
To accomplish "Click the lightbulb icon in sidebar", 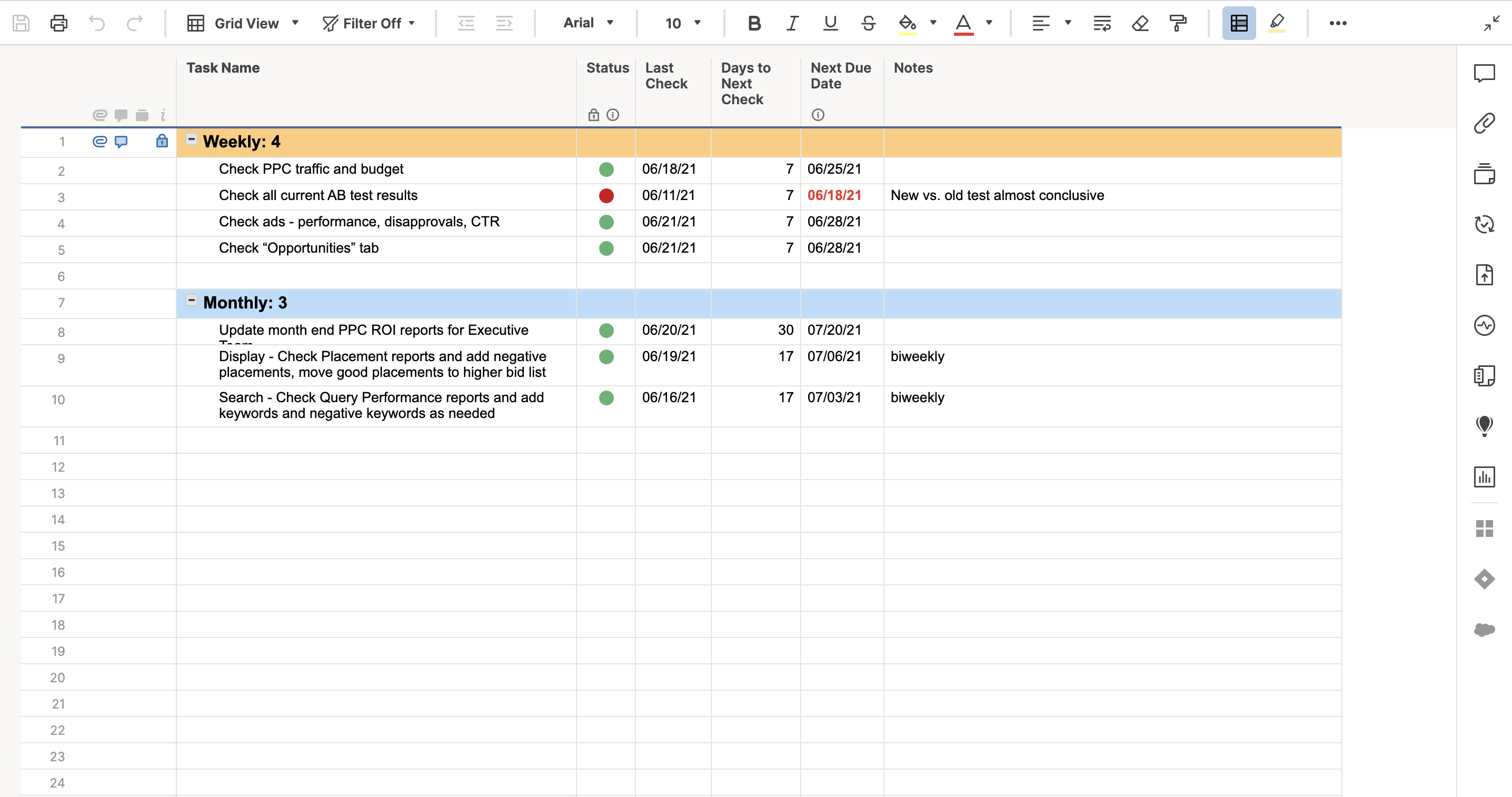I will pos(1484,426).
